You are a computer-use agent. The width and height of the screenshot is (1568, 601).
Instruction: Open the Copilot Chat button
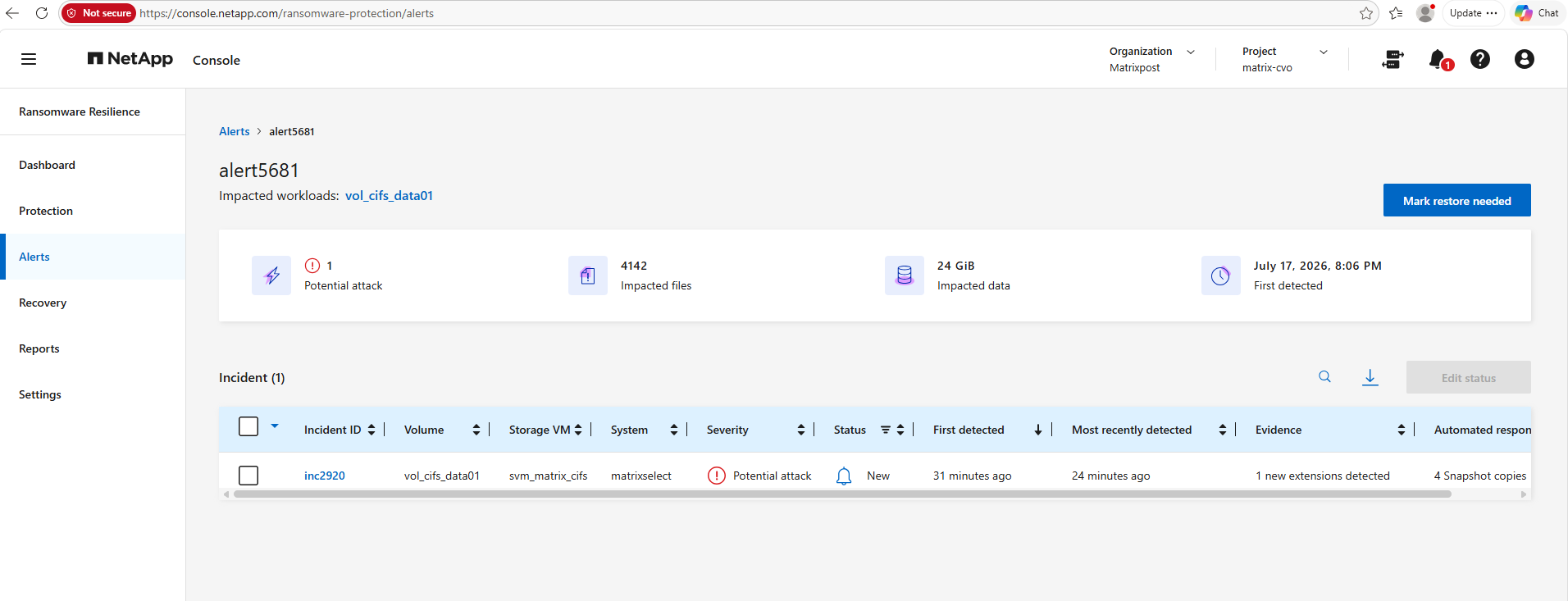(1537, 13)
